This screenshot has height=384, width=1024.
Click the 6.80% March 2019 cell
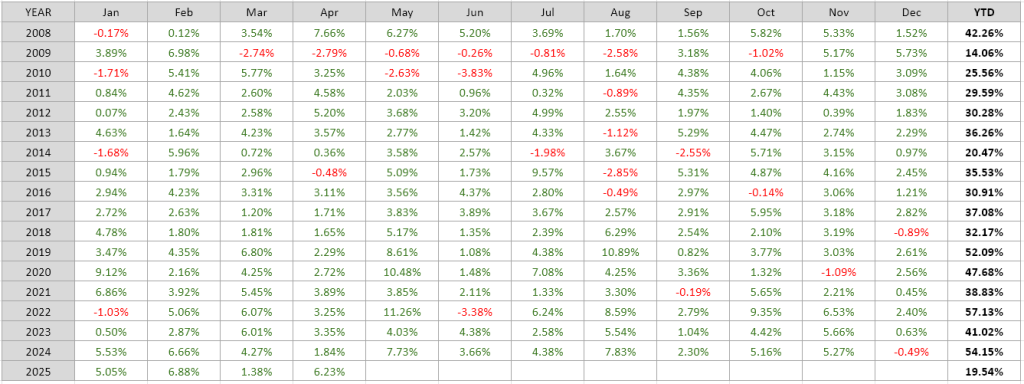[257, 251]
